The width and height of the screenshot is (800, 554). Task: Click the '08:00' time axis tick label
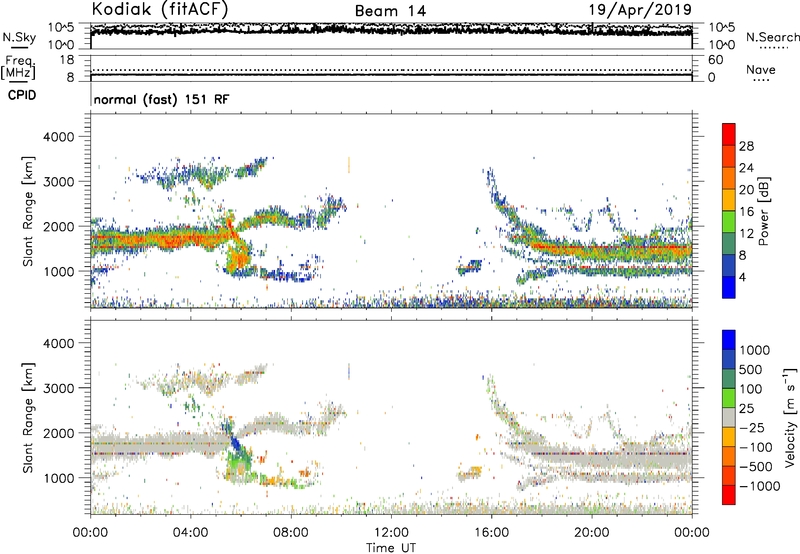(291, 533)
